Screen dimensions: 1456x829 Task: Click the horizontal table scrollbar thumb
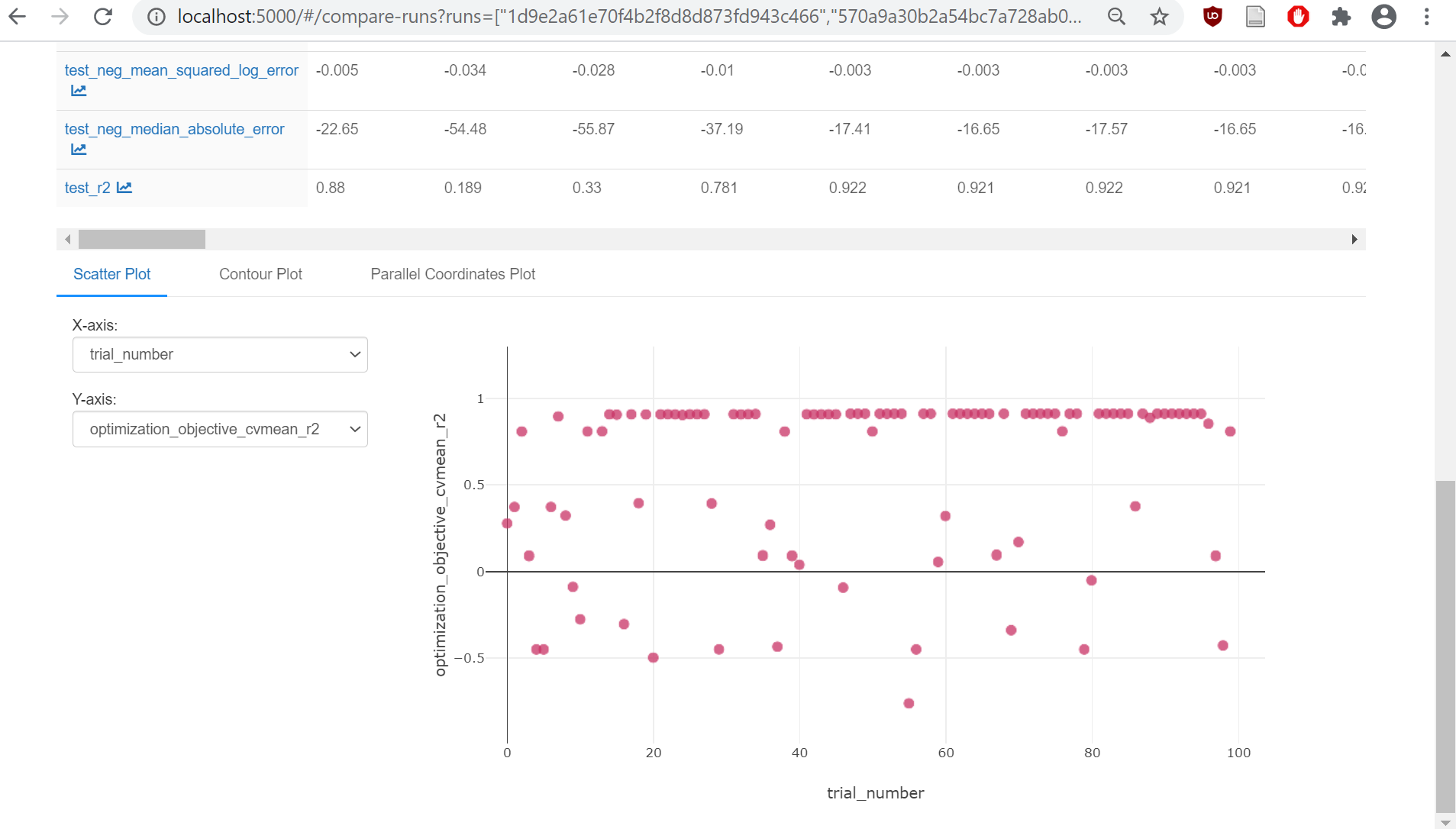click(142, 240)
